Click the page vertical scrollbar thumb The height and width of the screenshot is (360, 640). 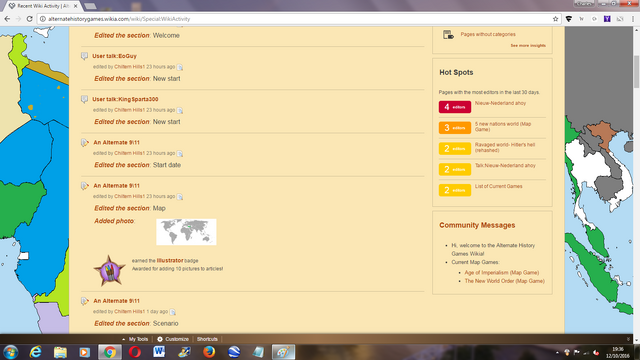(636, 71)
